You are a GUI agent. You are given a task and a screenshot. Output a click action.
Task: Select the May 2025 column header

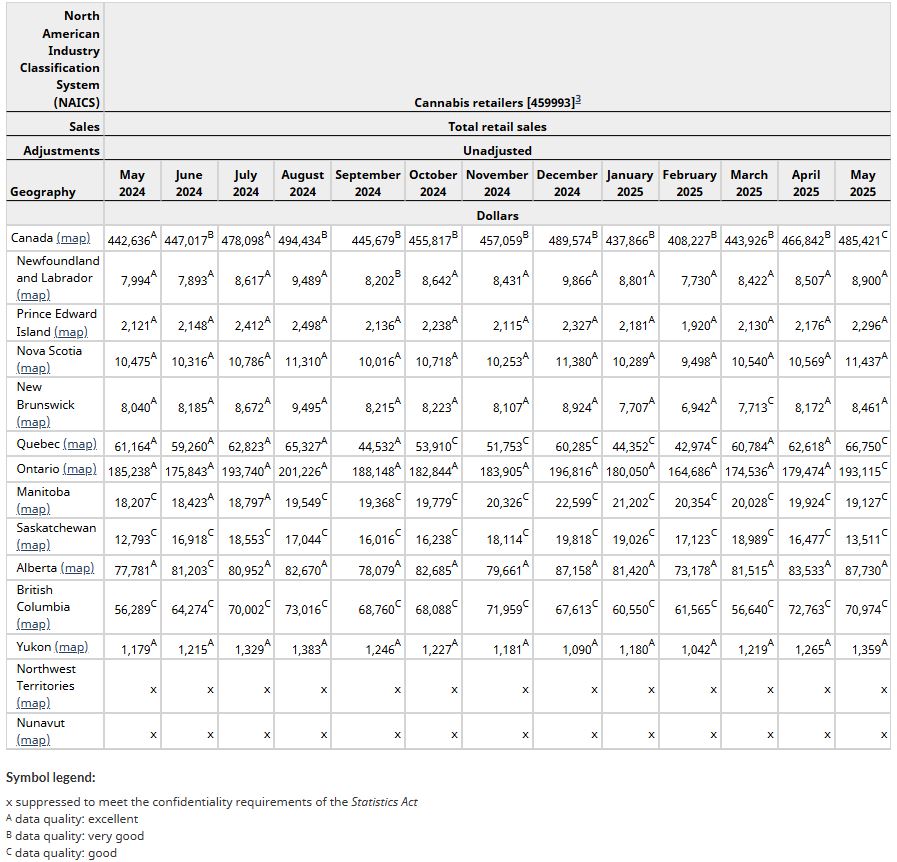pyautogui.click(x=862, y=183)
